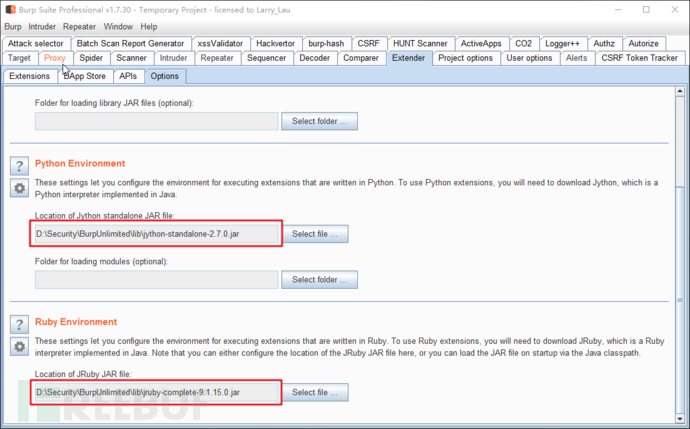Switch to the Alerts tab
The height and width of the screenshot is (429, 690).
pyautogui.click(x=576, y=58)
